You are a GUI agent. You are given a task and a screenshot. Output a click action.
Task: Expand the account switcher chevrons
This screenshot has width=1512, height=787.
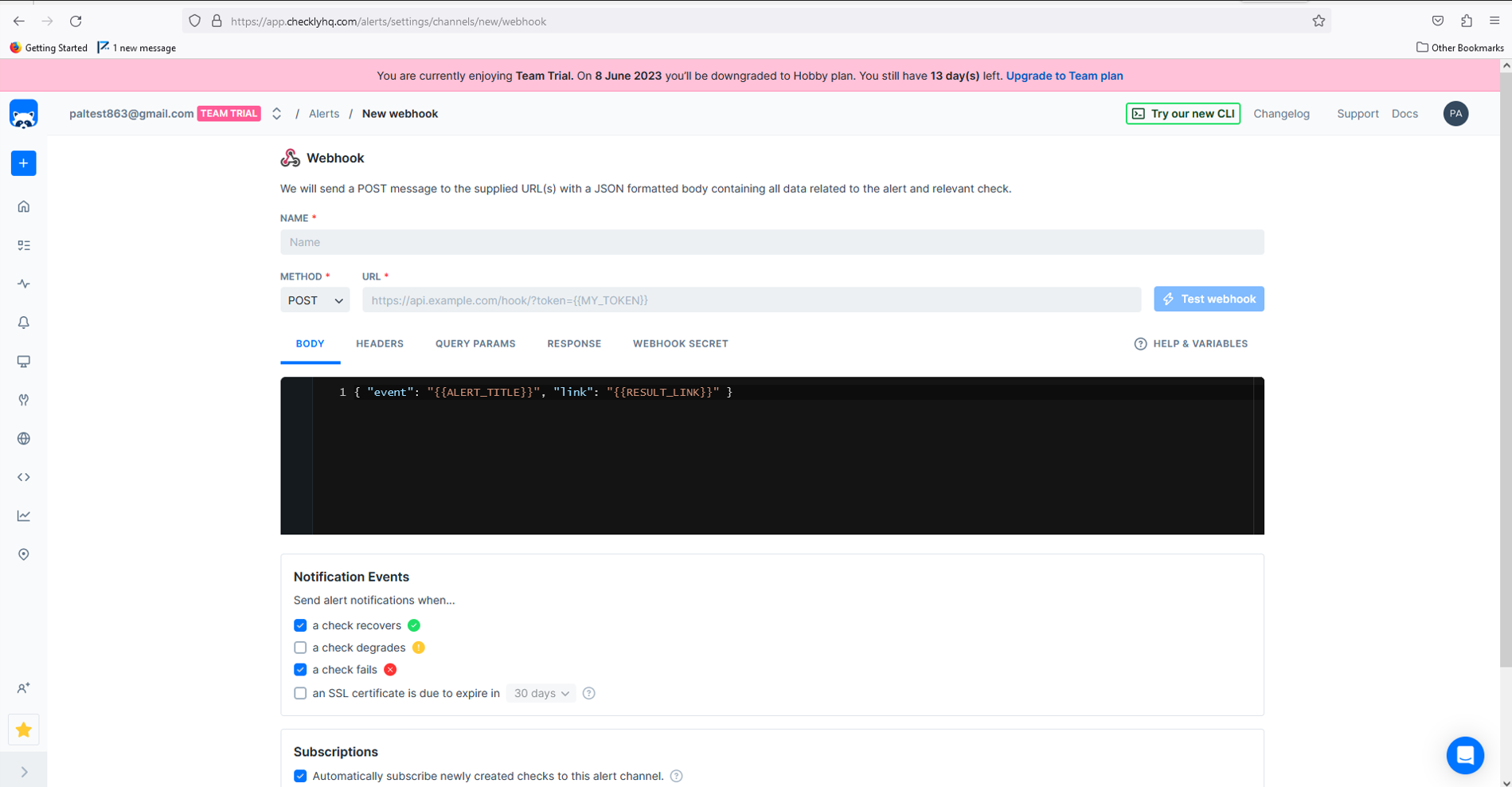[x=276, y=114]
